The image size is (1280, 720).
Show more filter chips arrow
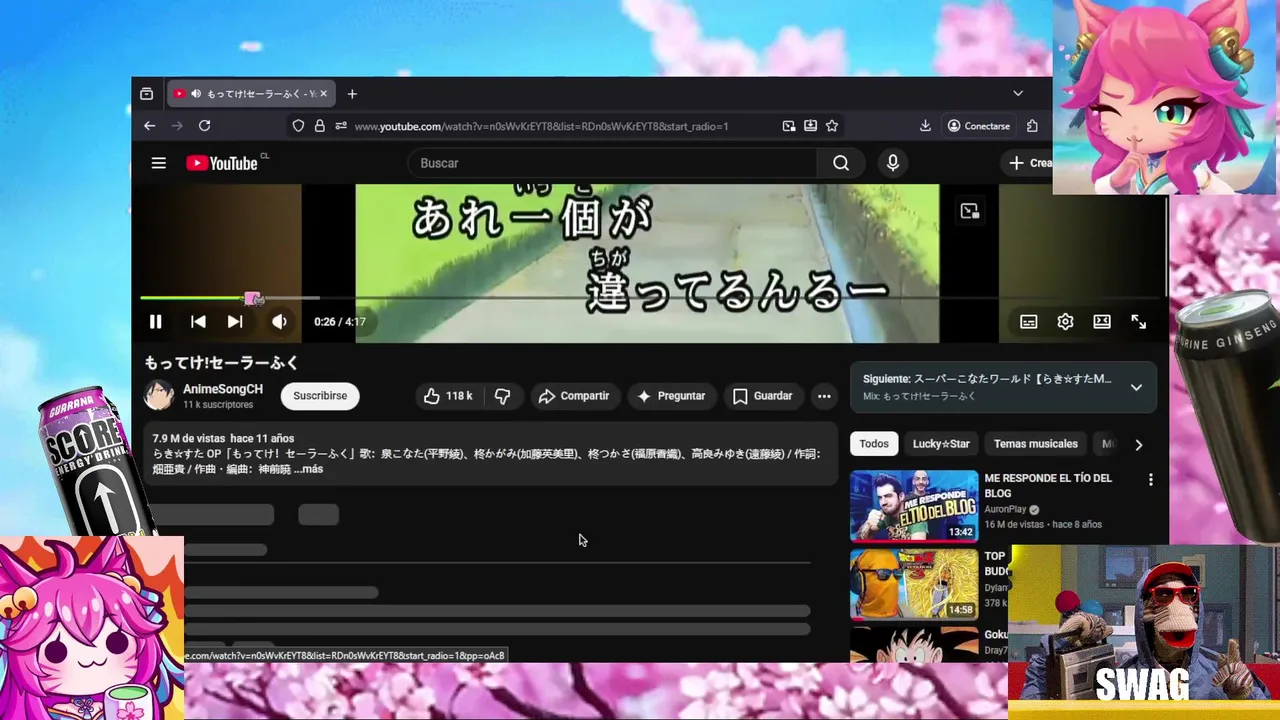coord(1138,444)
